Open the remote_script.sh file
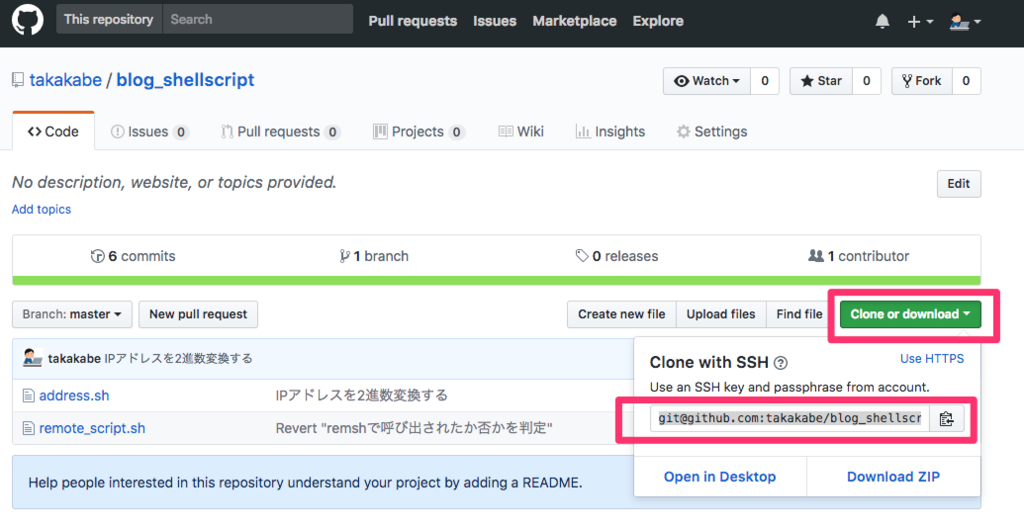The height and width of the screenshot is (529, 1024). click(x=92, y=428)
